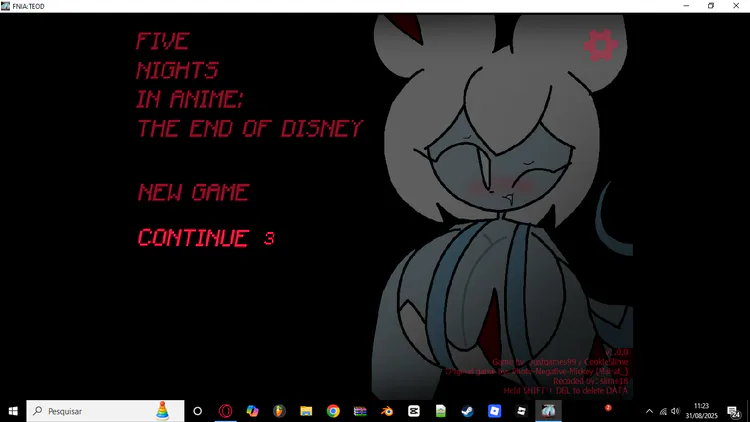The height and width of the screenshot is (422, 750).
Task: Open the volume control in tray
Action: tap(675, 411)
